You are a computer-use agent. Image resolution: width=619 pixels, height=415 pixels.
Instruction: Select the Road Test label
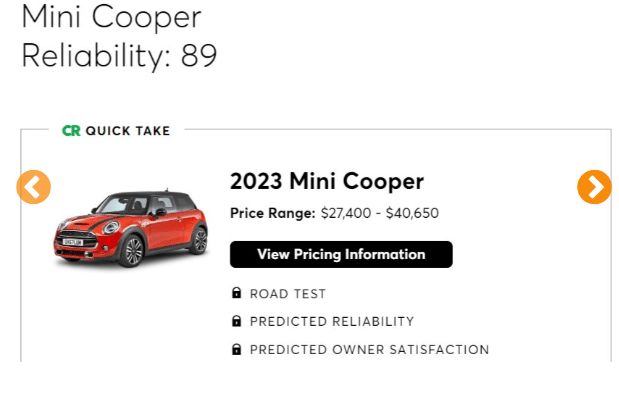(288, 294)
